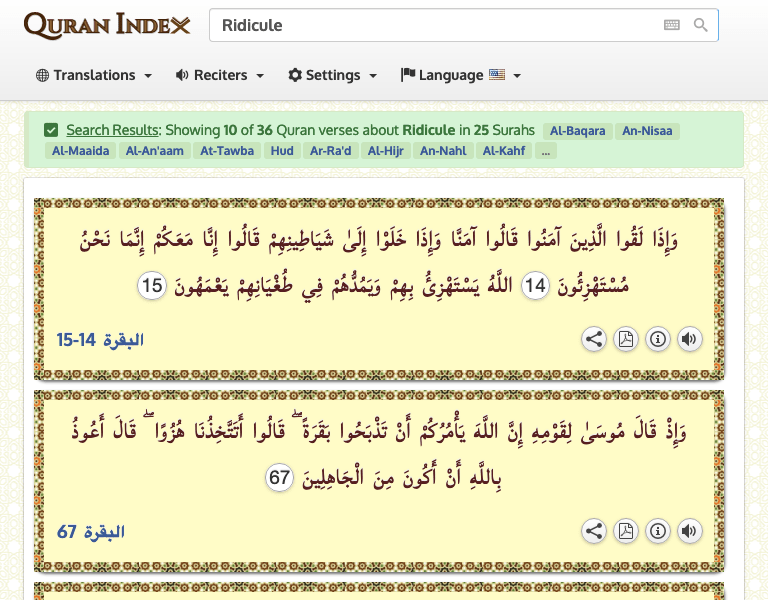Open the Search Results link
The image size is (768, 600).
point(113,130)
